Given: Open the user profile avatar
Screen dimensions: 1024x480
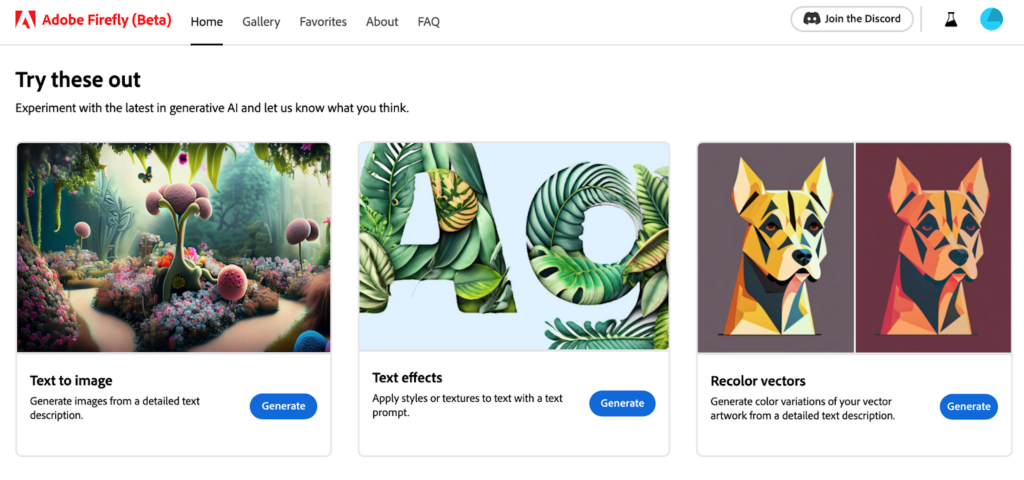Looking at the screenshot, I should tap(991, 19).
